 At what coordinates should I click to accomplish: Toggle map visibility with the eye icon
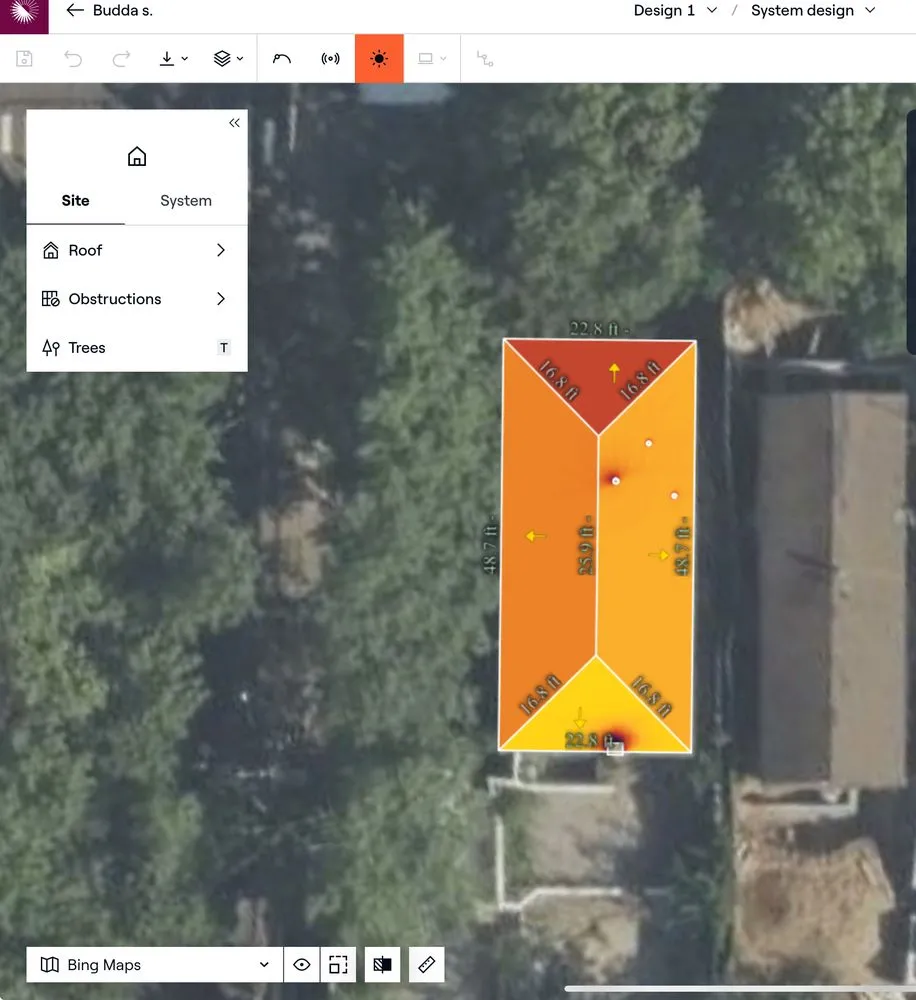click(x=302, y=965)
